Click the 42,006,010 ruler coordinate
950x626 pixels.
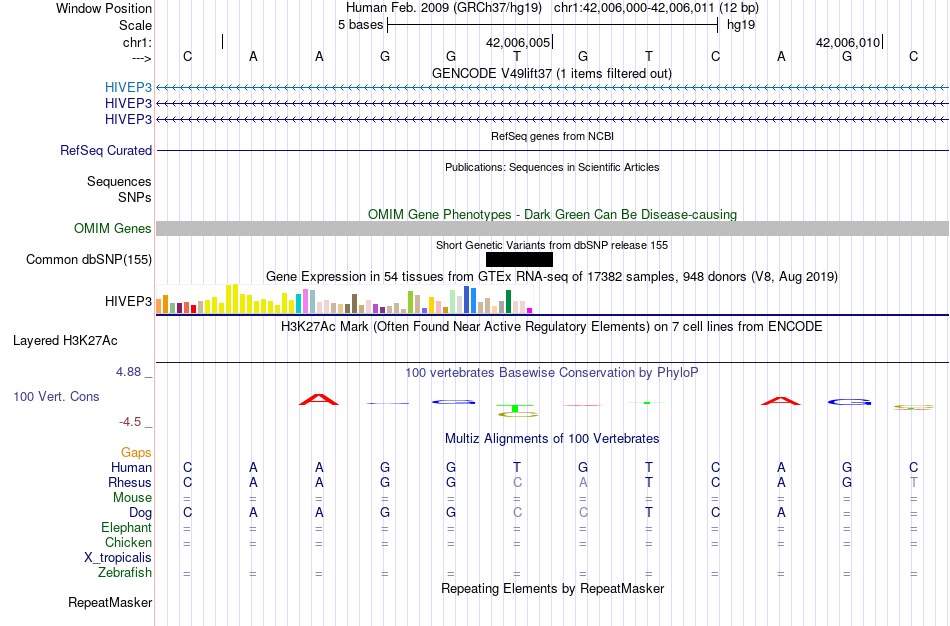coord(848,42)
